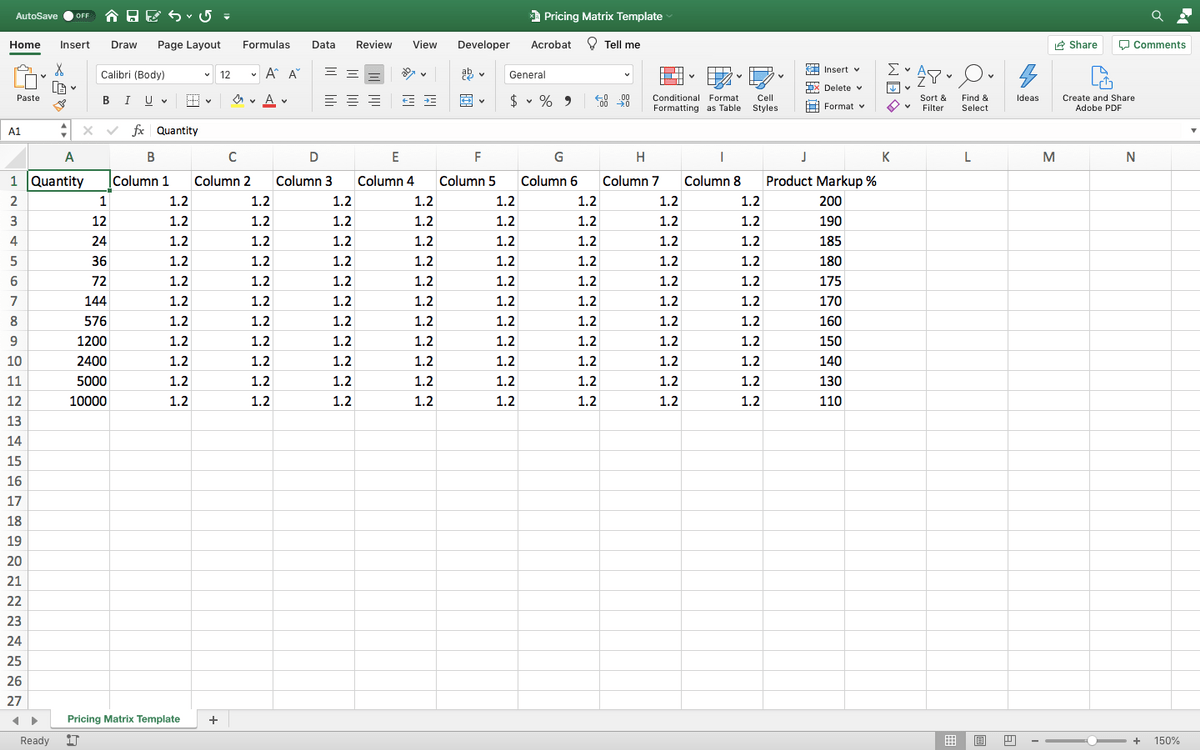Click the Cut scissors icon
The image size is (1200, 750).
click(x=60, y=70)
